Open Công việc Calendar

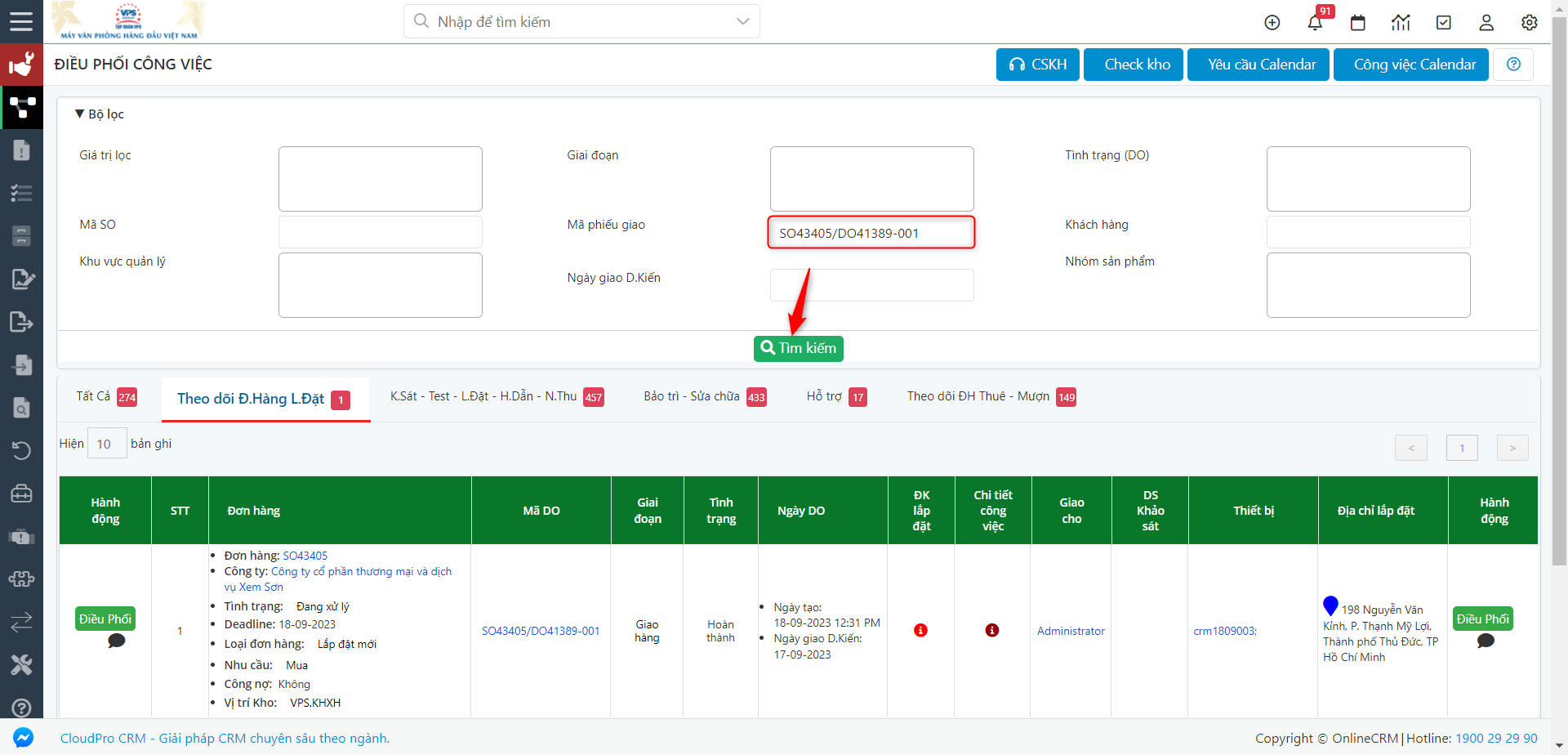click(1411, 65)
